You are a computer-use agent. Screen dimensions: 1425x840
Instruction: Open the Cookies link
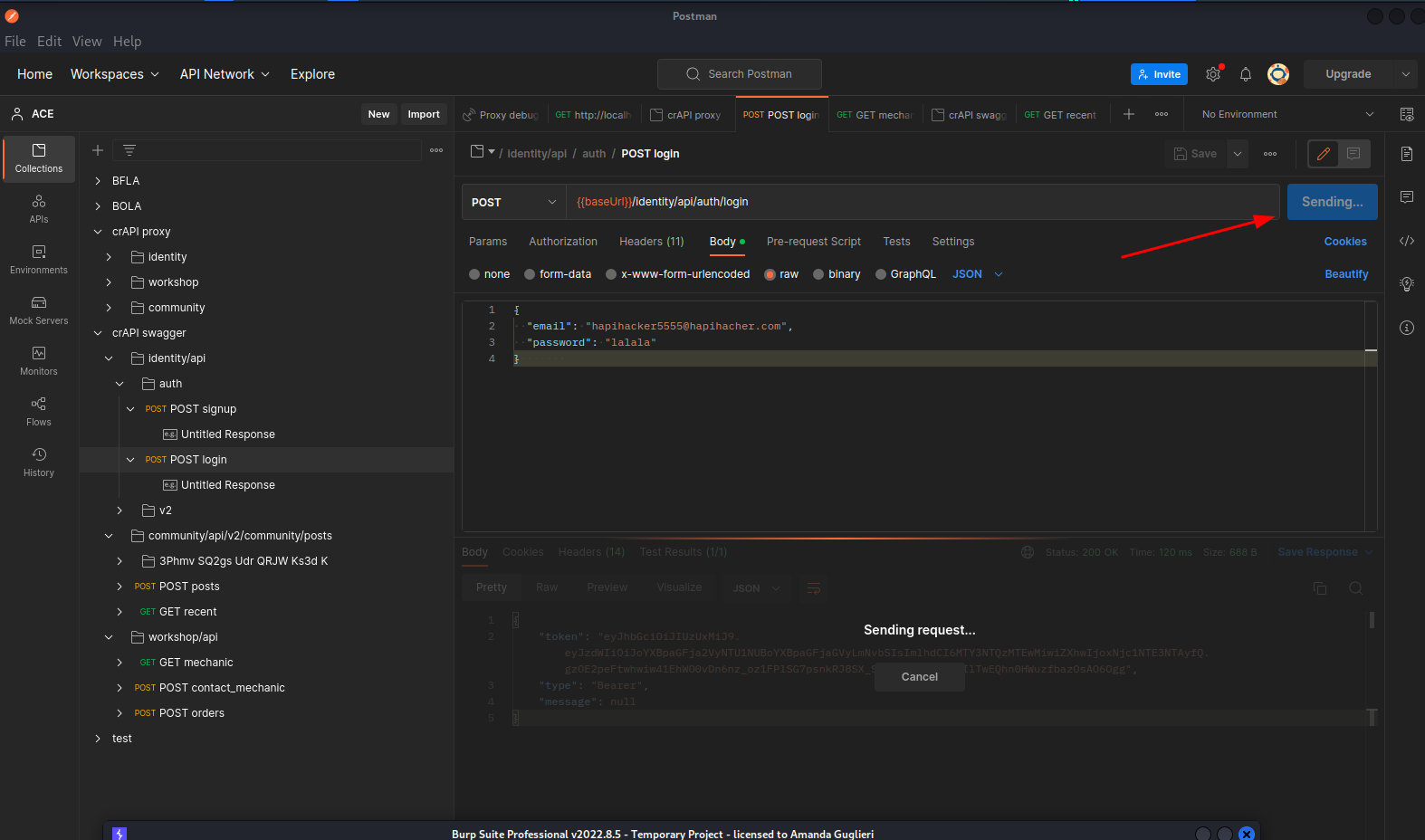(x=1345, y=242)
